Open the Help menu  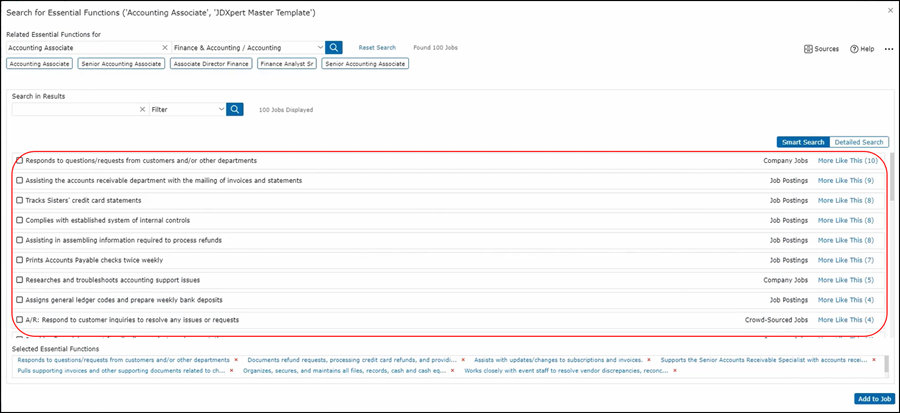coord(862,48)
